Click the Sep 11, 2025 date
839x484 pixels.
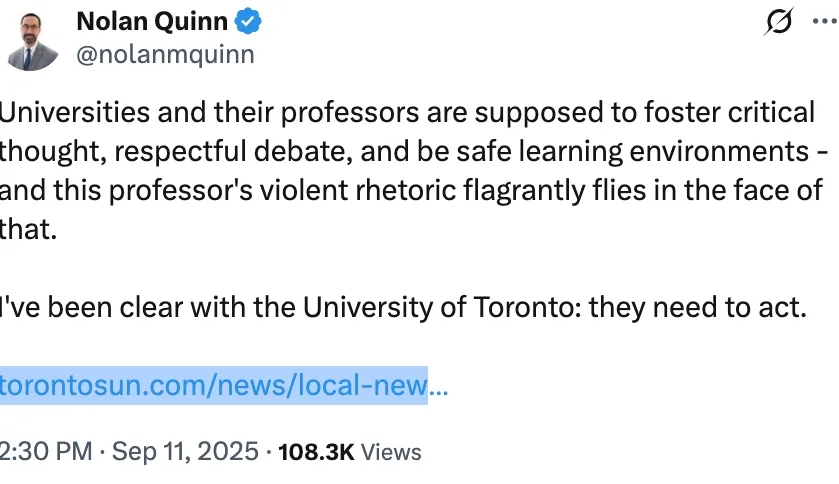click(x=185, y=451)
